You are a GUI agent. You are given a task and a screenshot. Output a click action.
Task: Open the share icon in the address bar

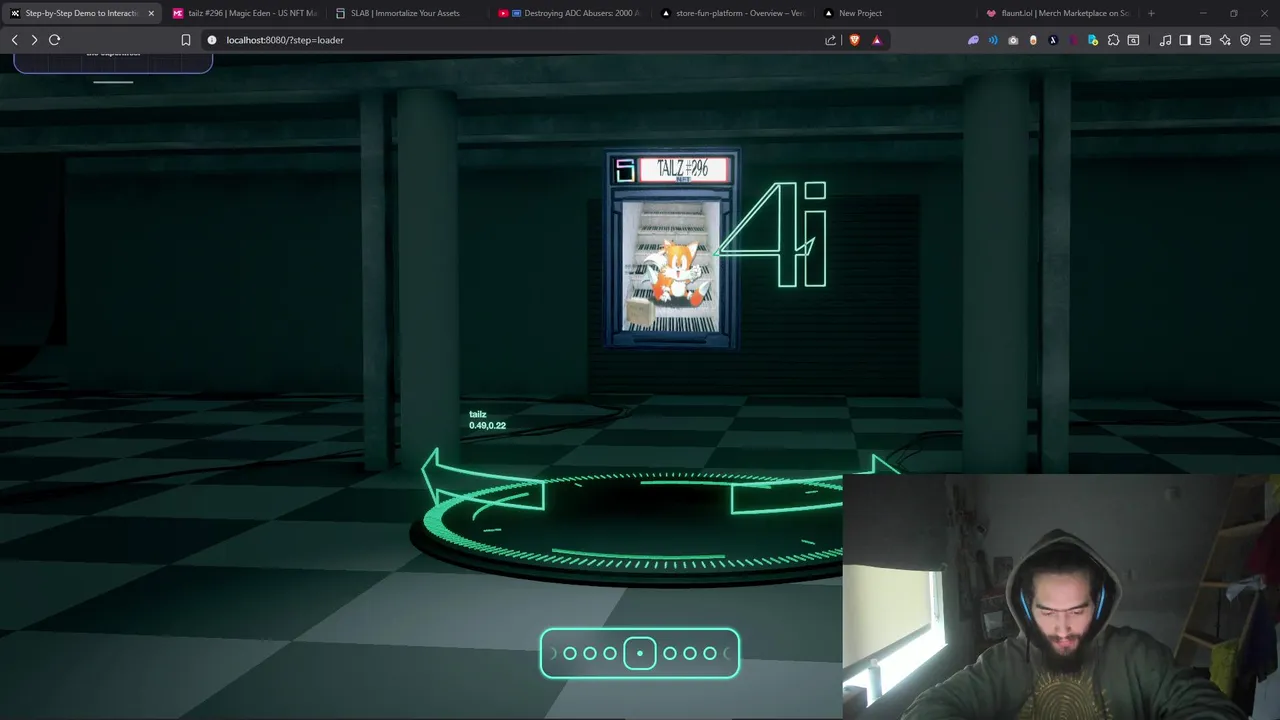(x=830, y=40)
